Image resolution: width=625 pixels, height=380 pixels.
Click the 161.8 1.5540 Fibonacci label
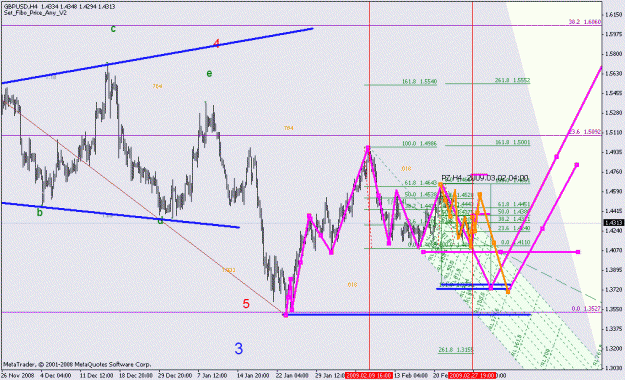(419, 82)
